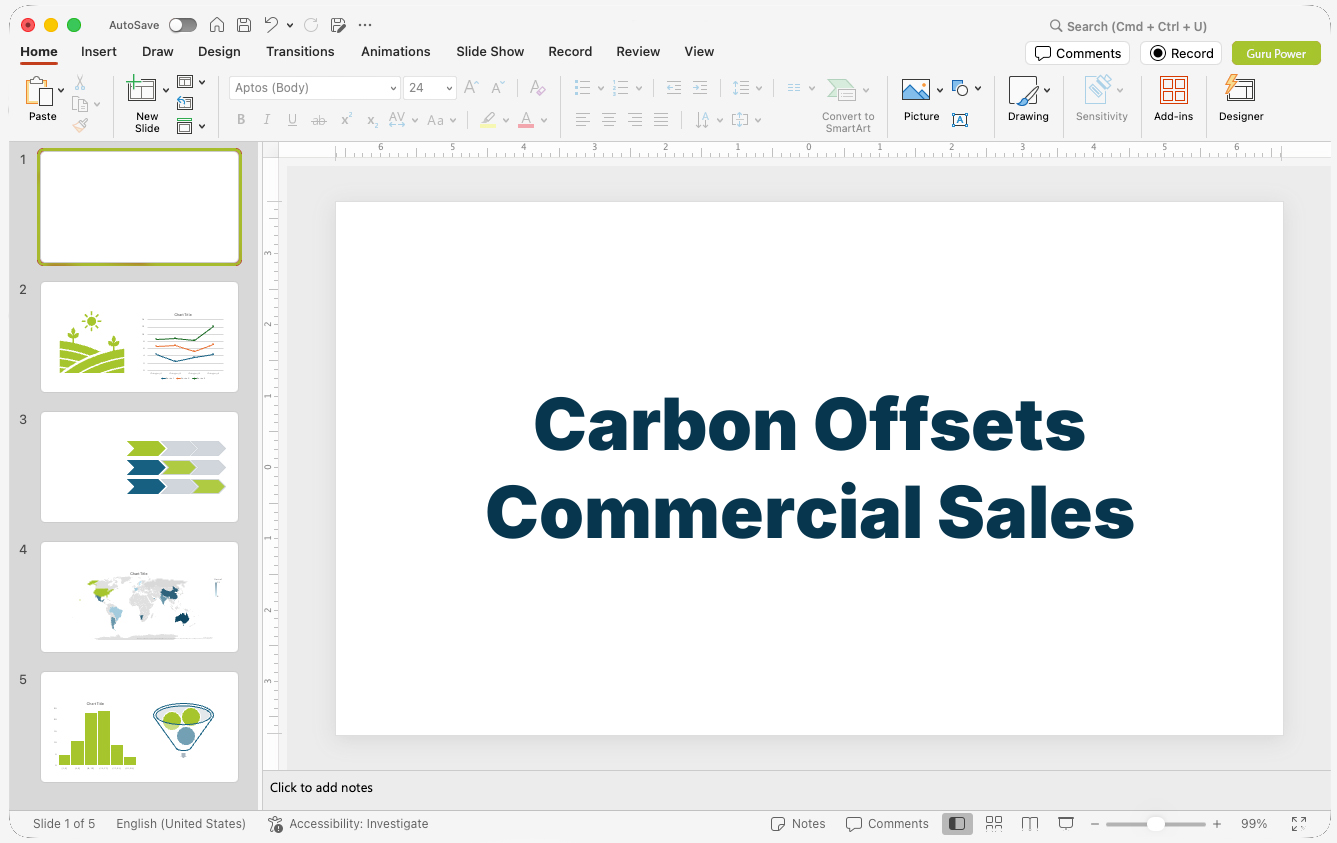The image size is (1337, 843).
Task: Expand the Paste options arrow
Action: 61,90
